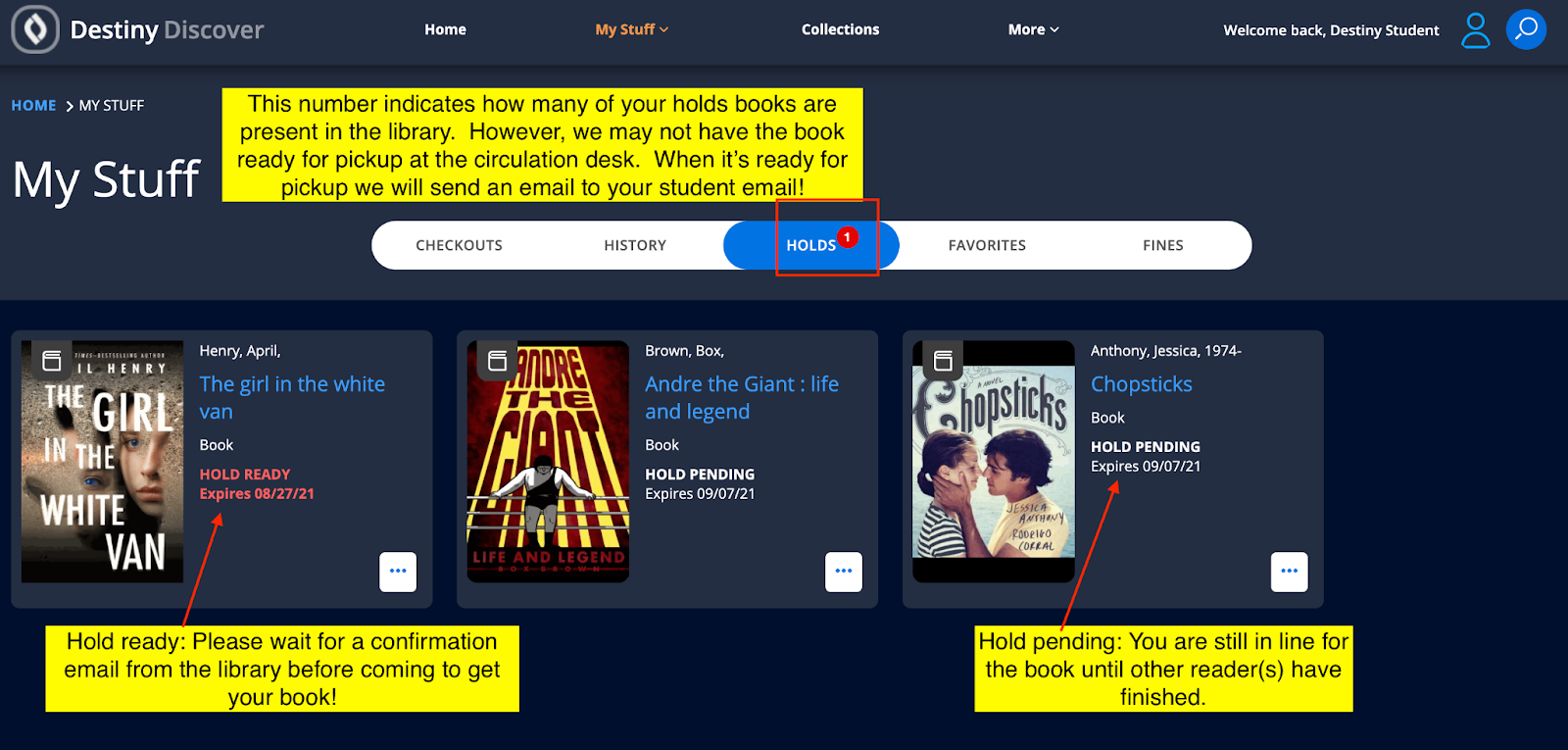Click the MY STUFF breadcrumb text
Image resolution: width=1568 pixels, height=750 pixels.
(112, 105)
